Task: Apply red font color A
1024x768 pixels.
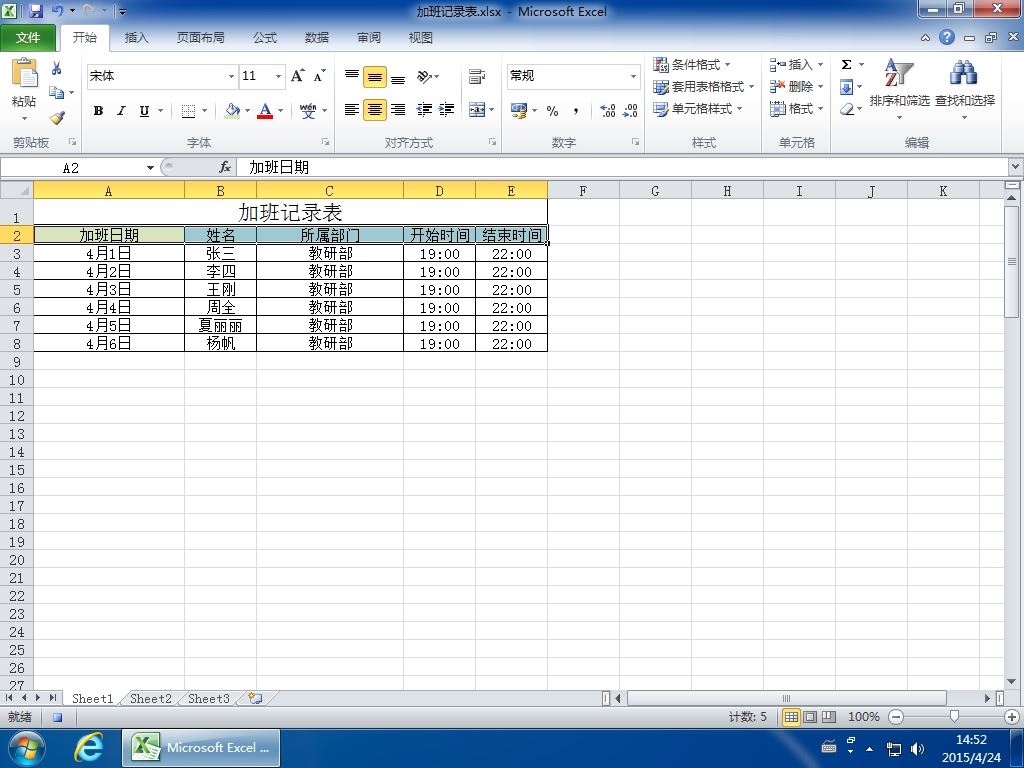Action: [x=264, y=111]
